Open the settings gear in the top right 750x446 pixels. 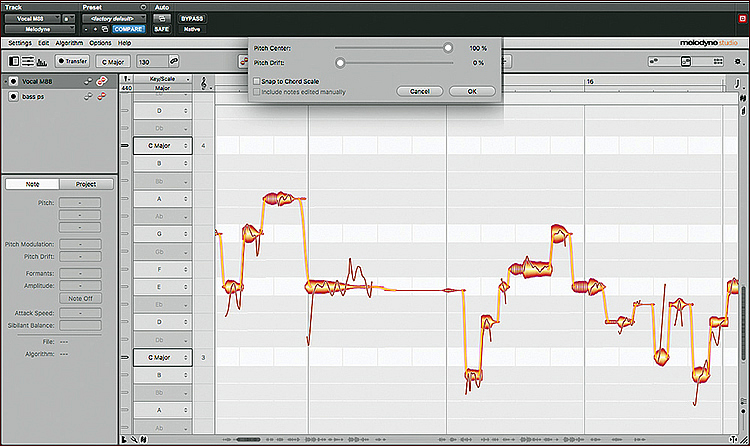[x=740, y=62]
